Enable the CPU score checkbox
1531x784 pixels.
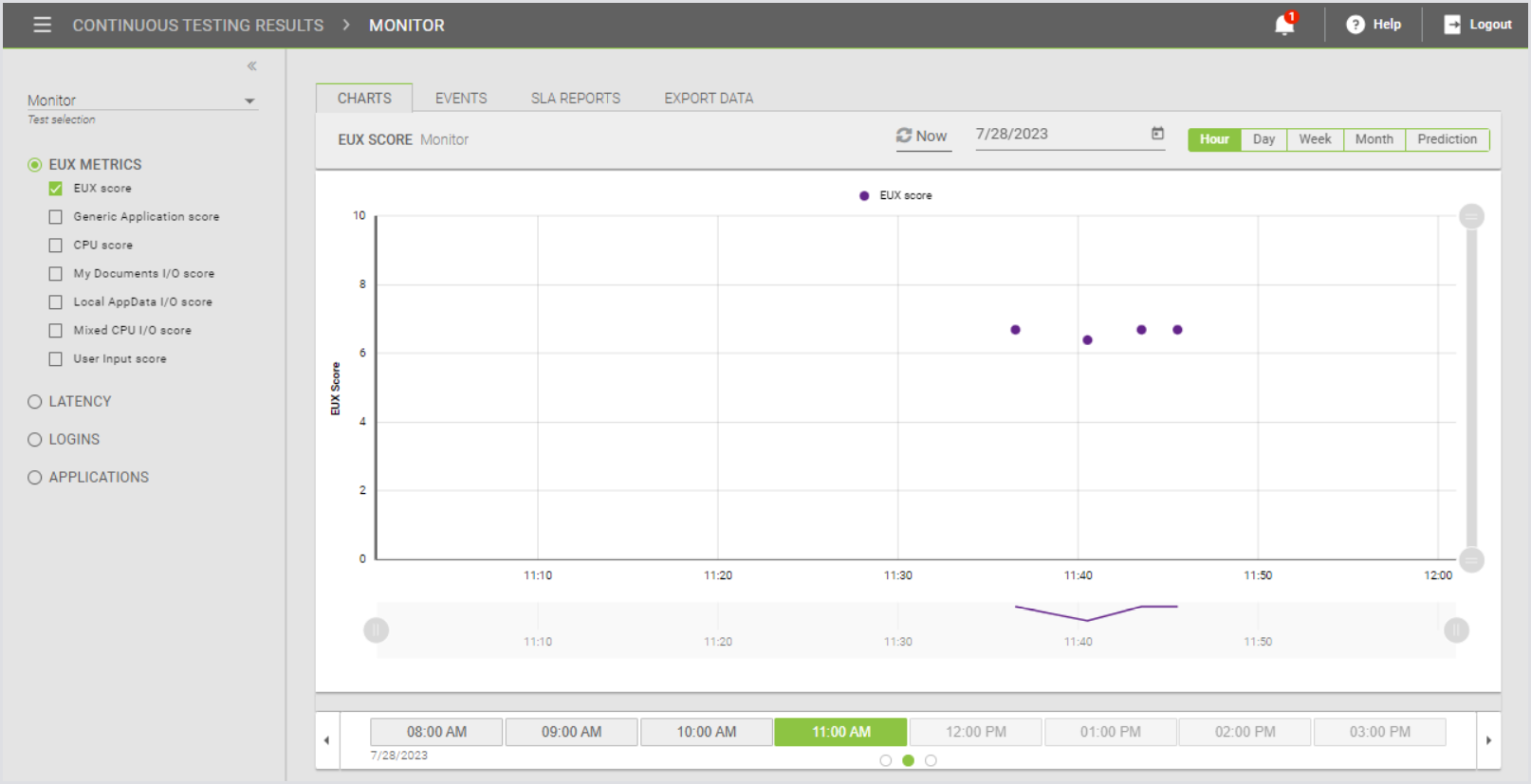pos(56,246)
